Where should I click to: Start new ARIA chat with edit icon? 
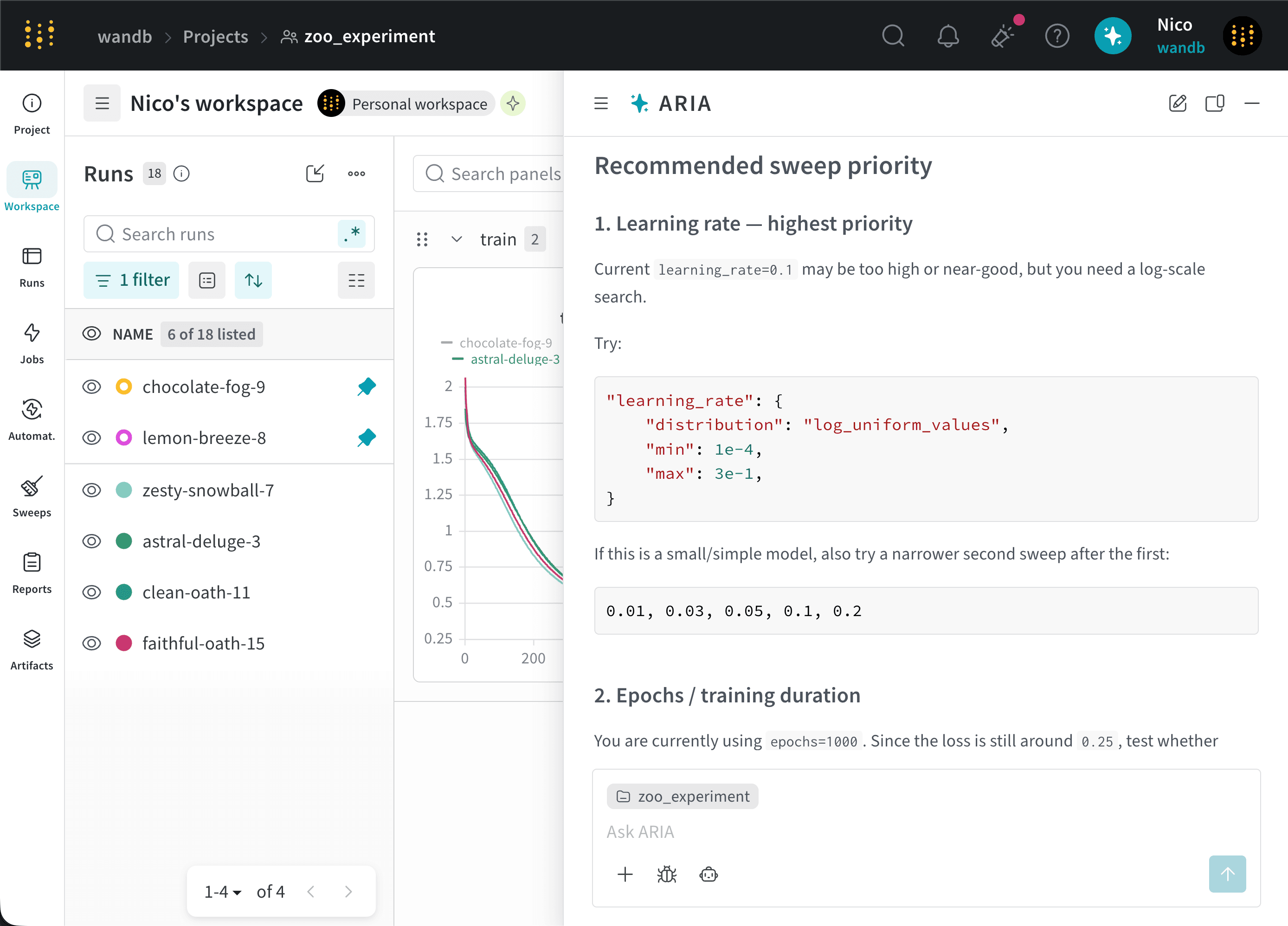[x=1178, y=103]
